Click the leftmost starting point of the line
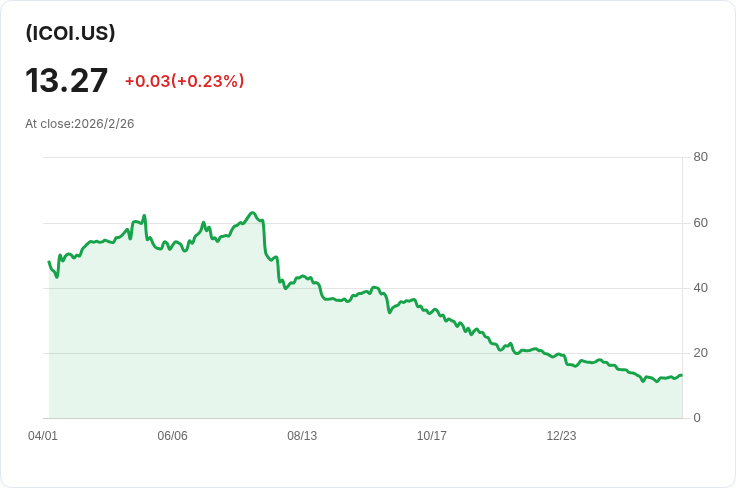The height and width of the screenshot is (488, 736). click(49, 262)
